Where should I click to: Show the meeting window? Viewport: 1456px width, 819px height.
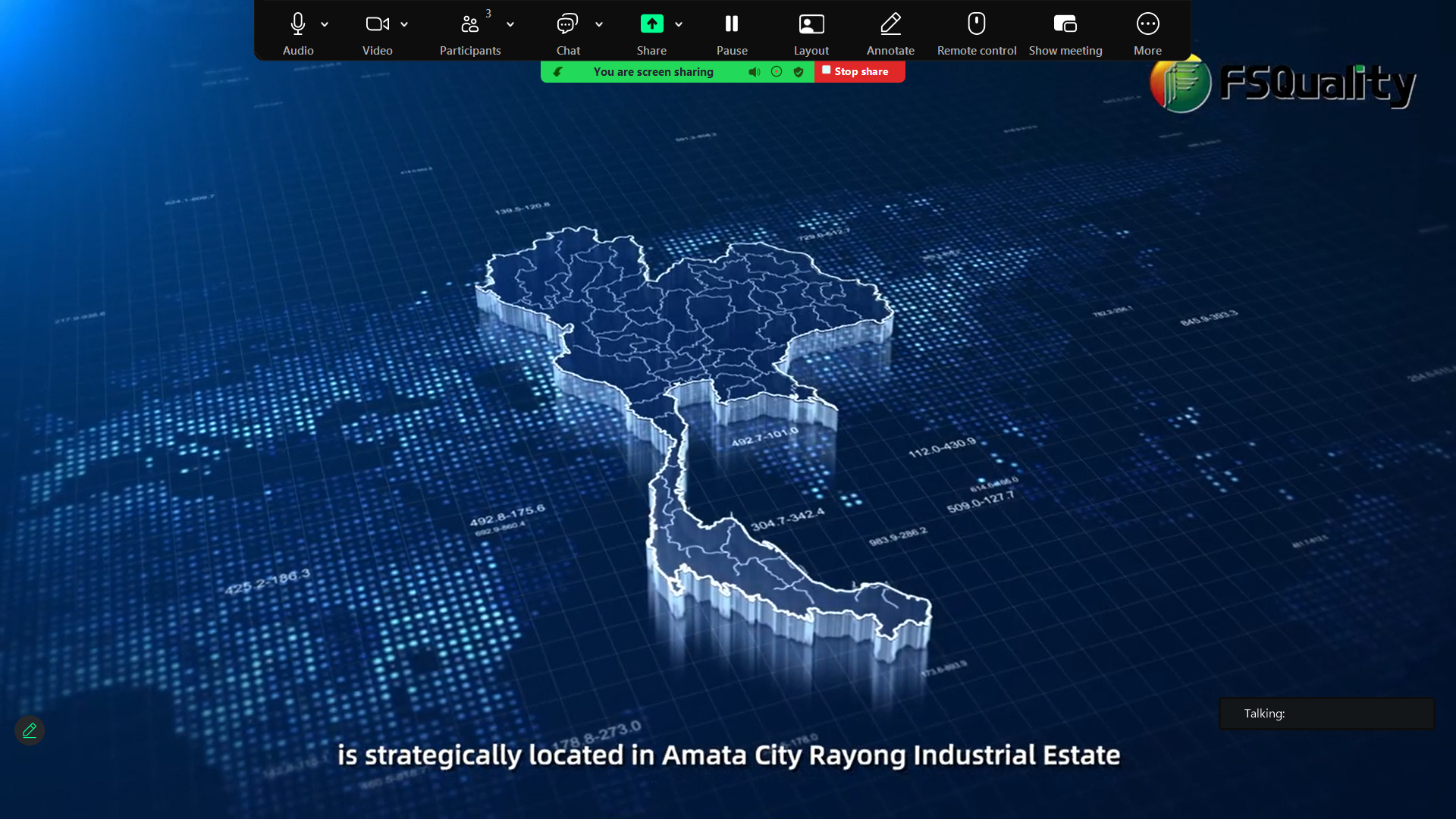pyautogui.click(x=1065, y=24)
